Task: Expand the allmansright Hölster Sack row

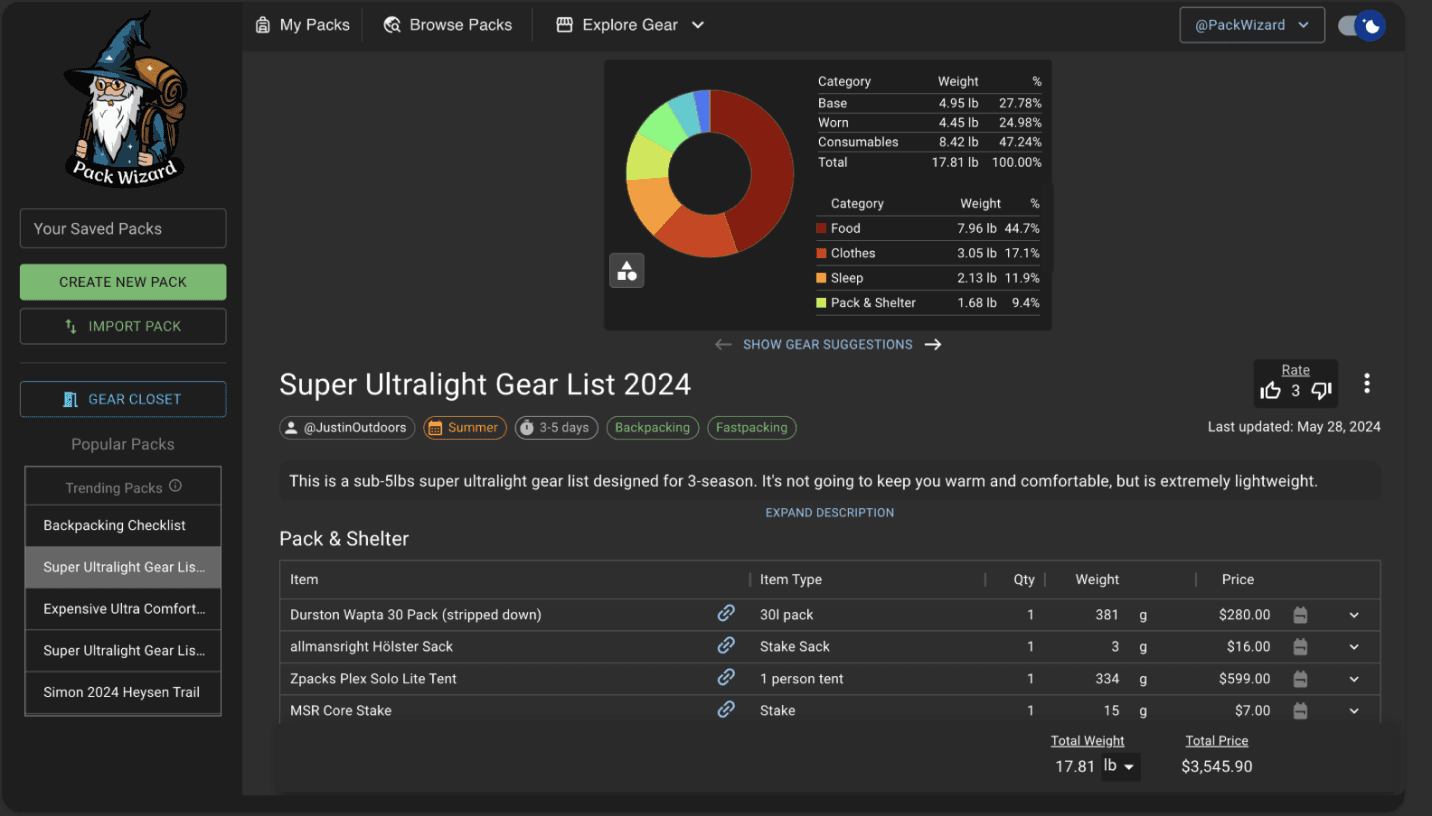Action: (1354, 647)
